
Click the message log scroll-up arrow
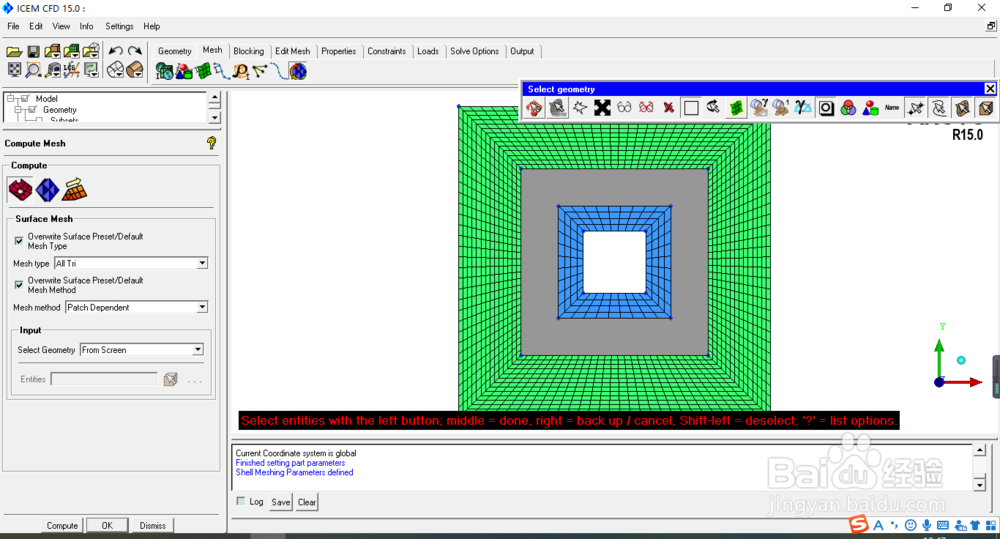[x=980, y=450]
